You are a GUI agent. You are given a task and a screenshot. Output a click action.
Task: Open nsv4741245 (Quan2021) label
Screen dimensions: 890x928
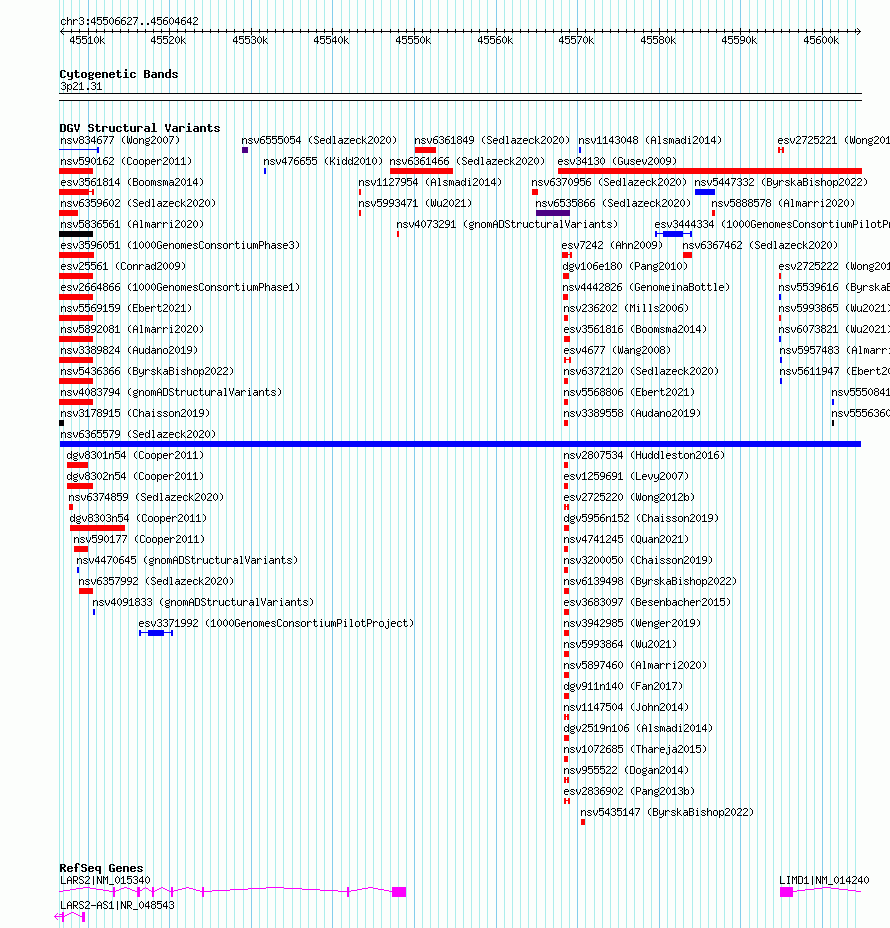click(x=626, y=539)
